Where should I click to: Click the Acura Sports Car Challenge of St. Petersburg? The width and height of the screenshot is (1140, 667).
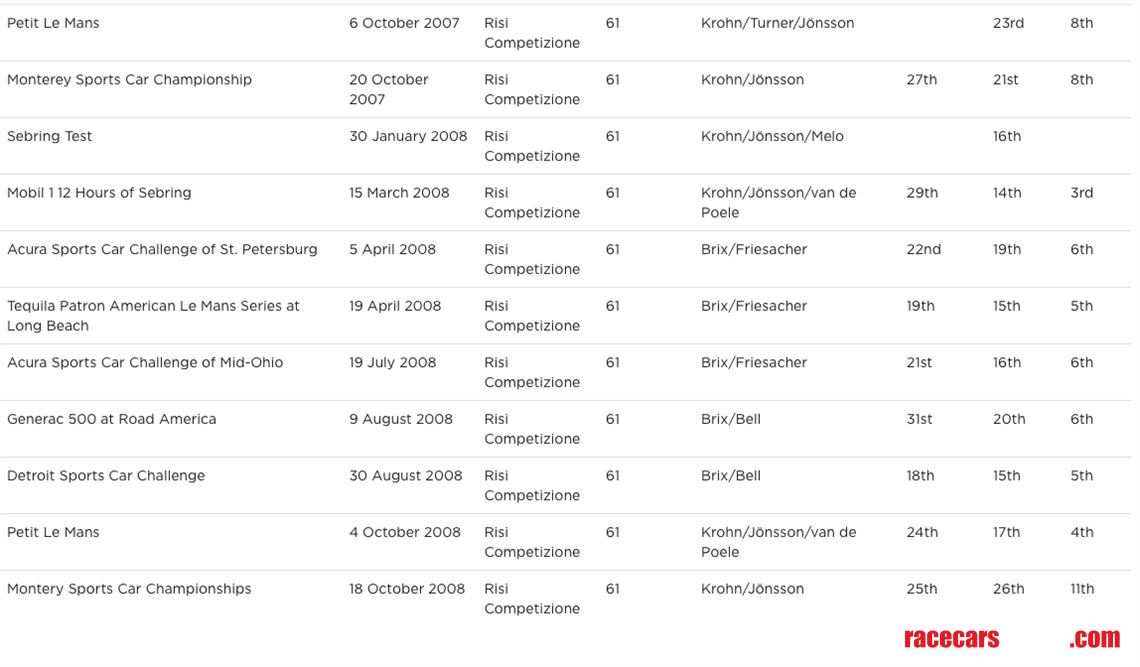coord(162,249)
